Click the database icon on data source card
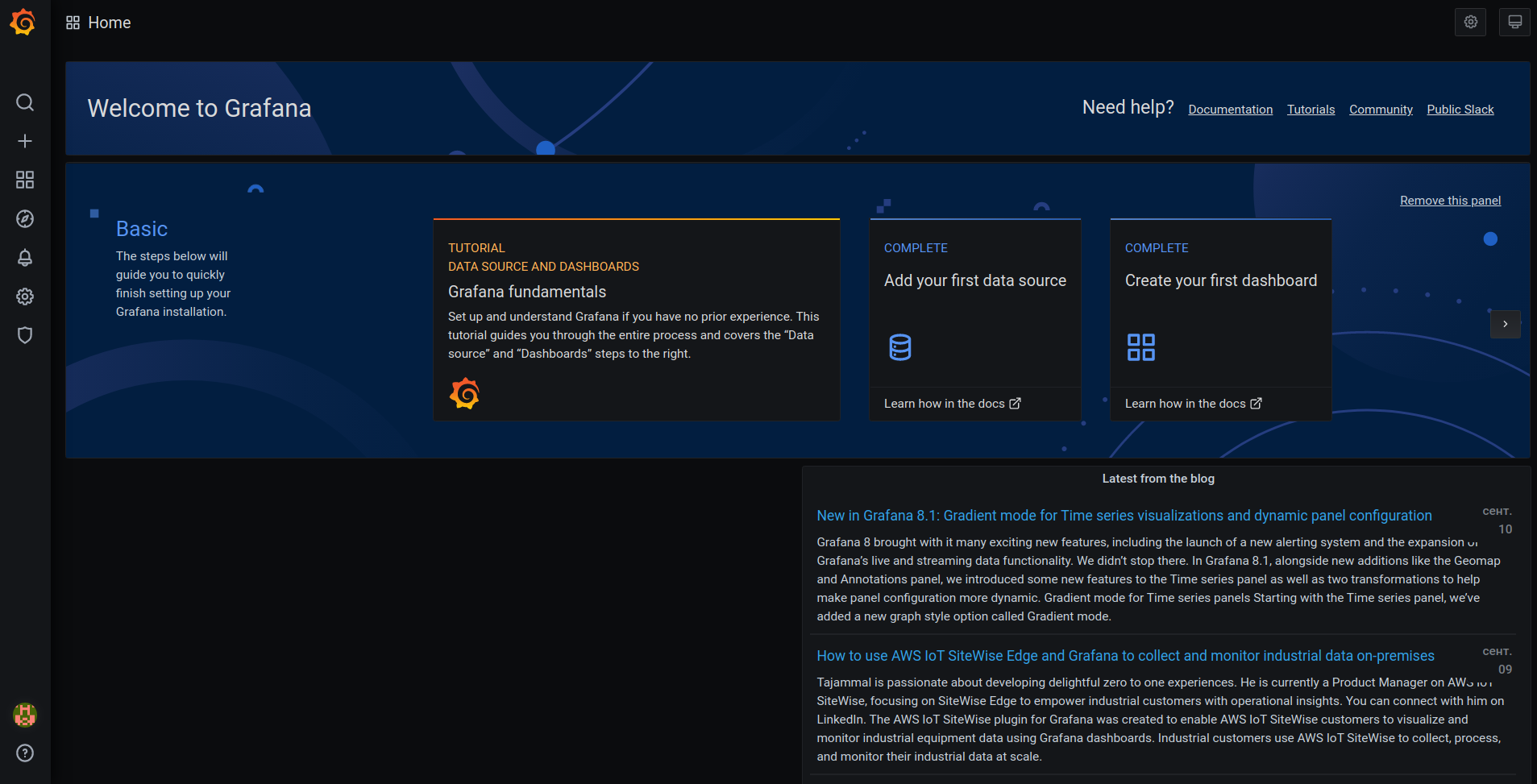Screen dimensions: 1537x784 pyautogui.click(x=900, y=347)
